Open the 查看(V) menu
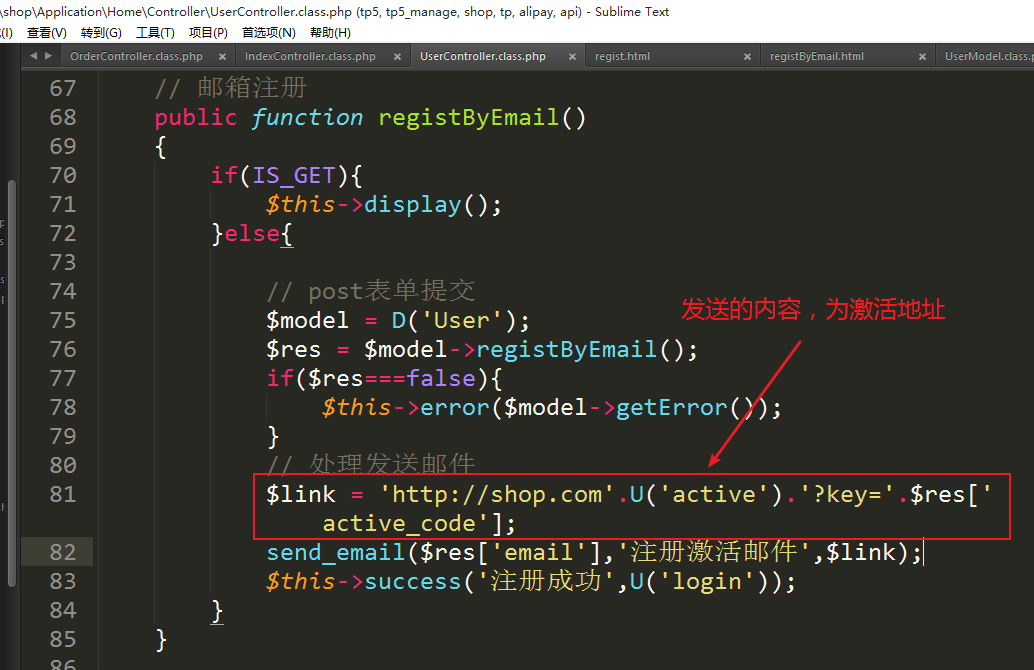 tap(46, 32)
